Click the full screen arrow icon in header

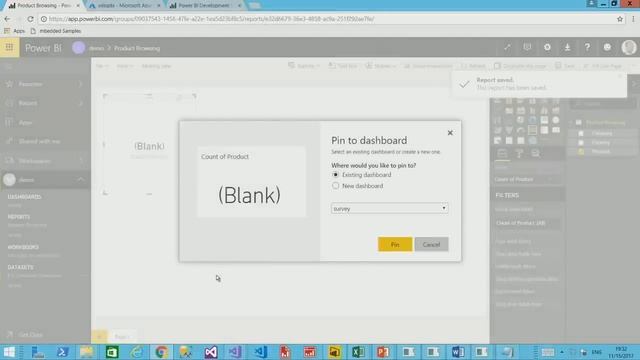pyautogui.click(x=507, y=47)
